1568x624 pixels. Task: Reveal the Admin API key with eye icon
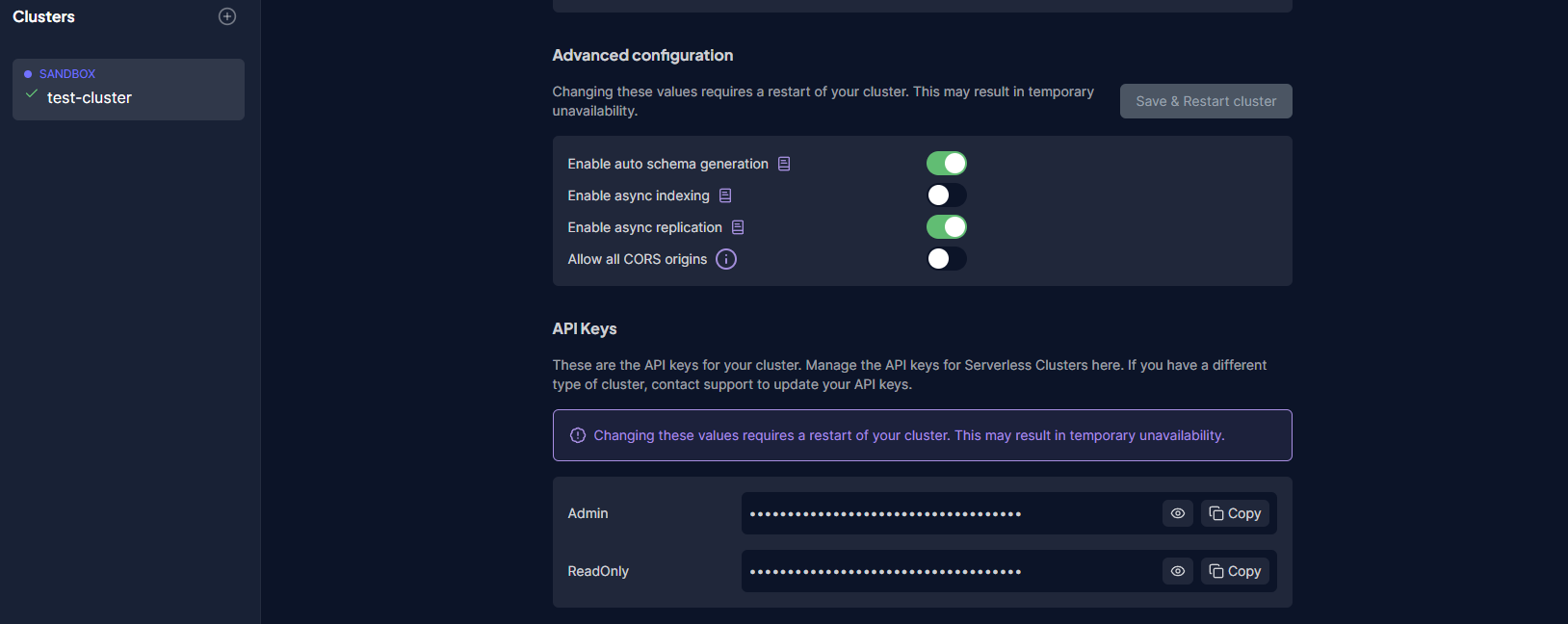(1178, 513)
